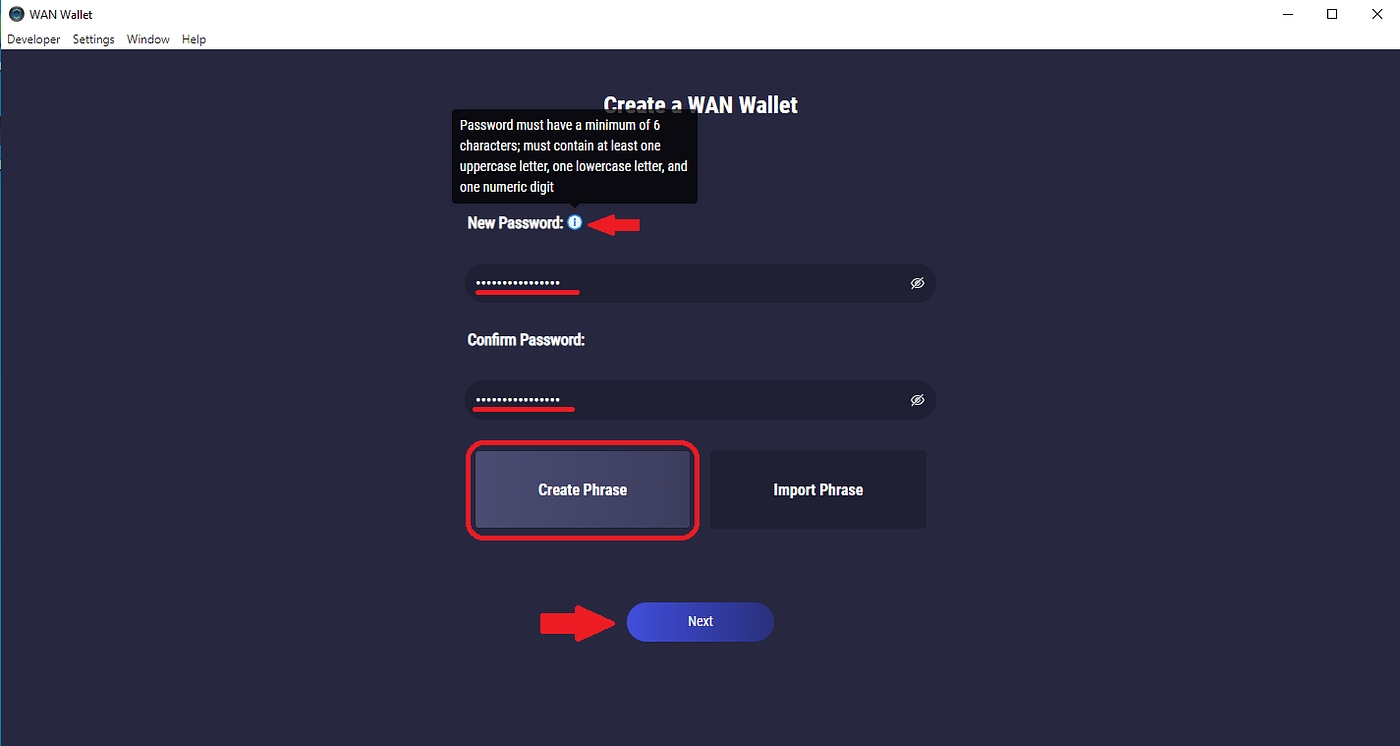Open the Settings menu
This screenshot has height=746, width=1400.
(x=93, y=39)
